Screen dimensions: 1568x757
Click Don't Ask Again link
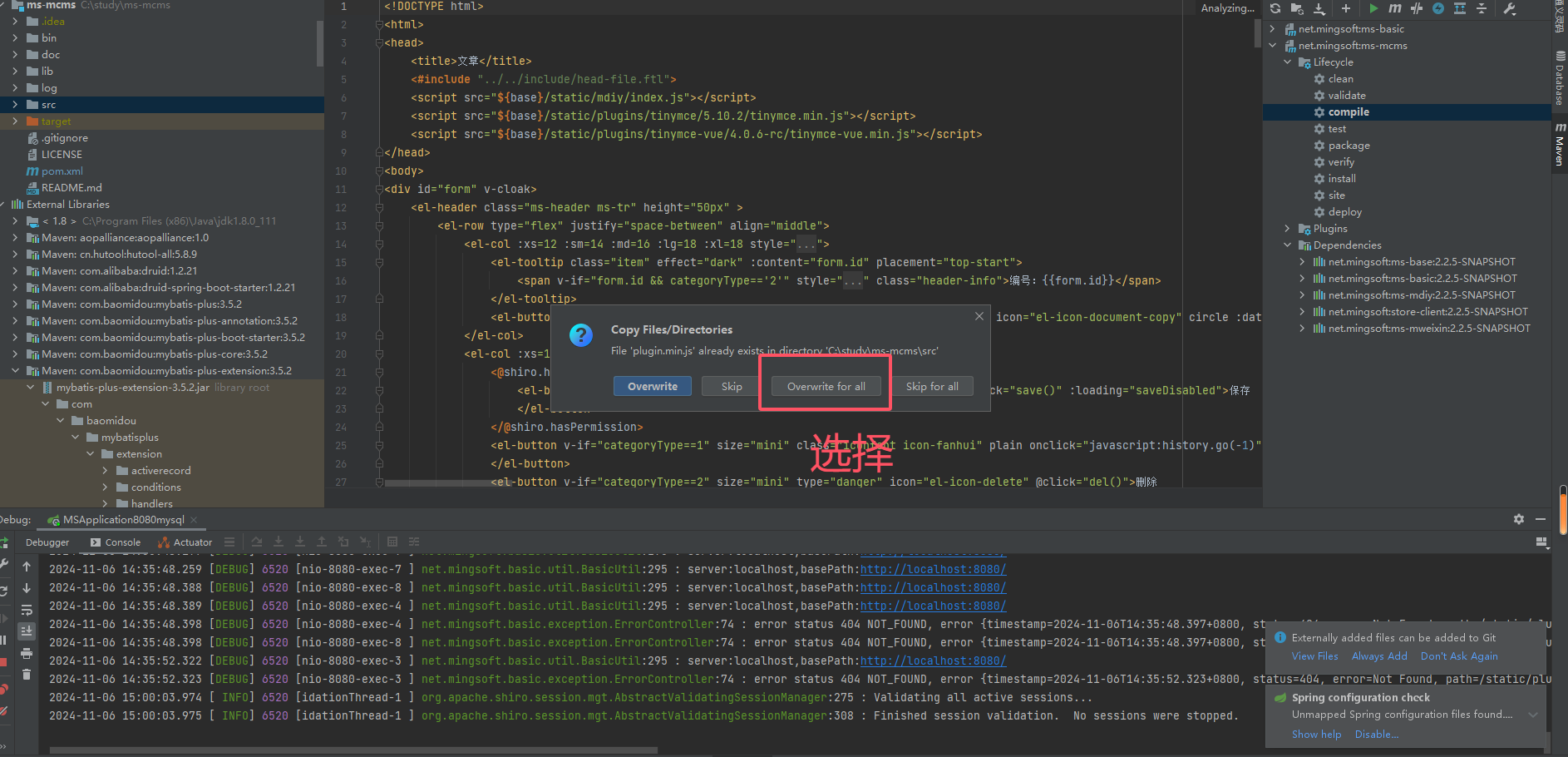point(1459,656)
